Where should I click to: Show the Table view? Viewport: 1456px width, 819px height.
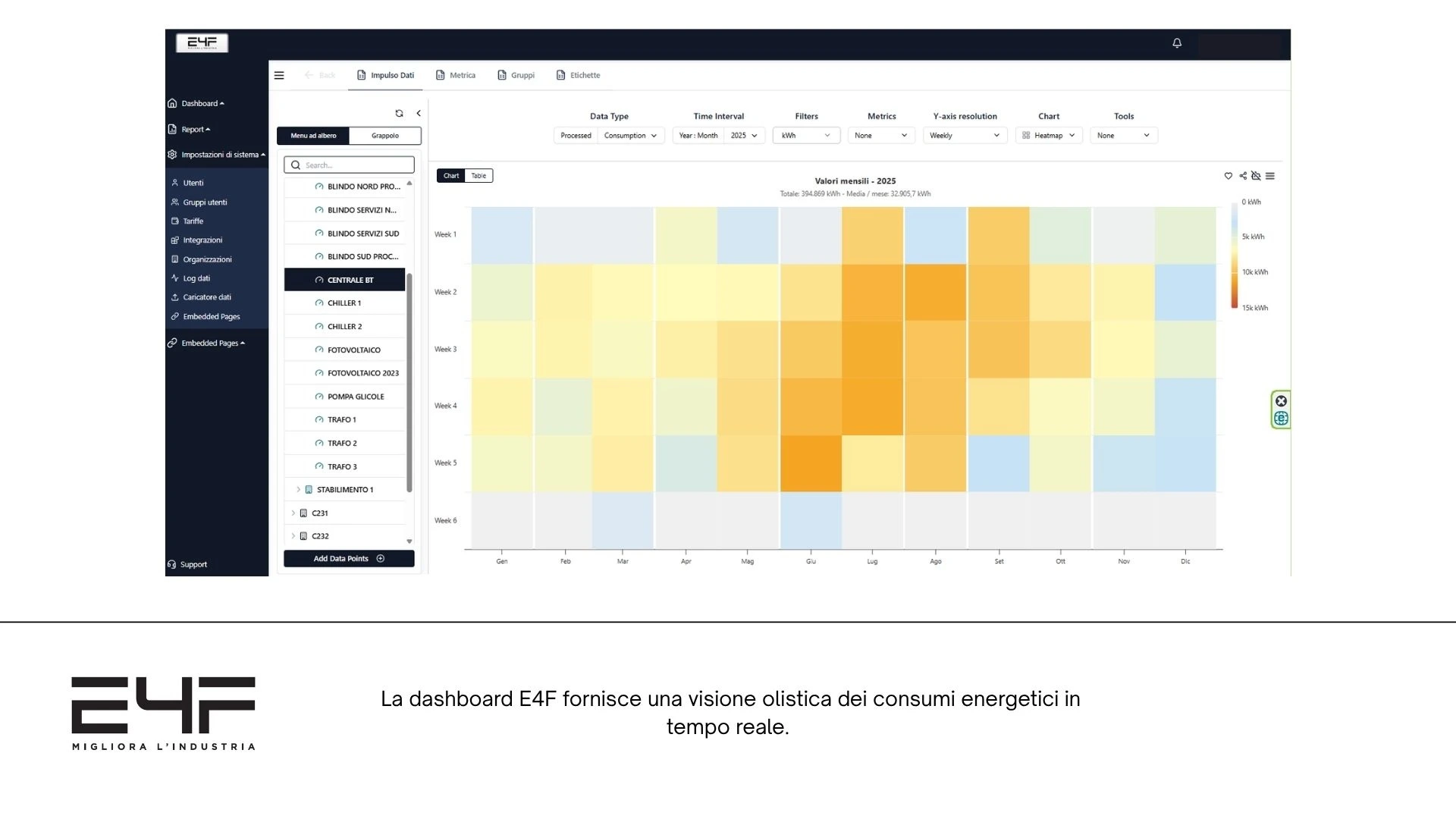pos(479,176)
